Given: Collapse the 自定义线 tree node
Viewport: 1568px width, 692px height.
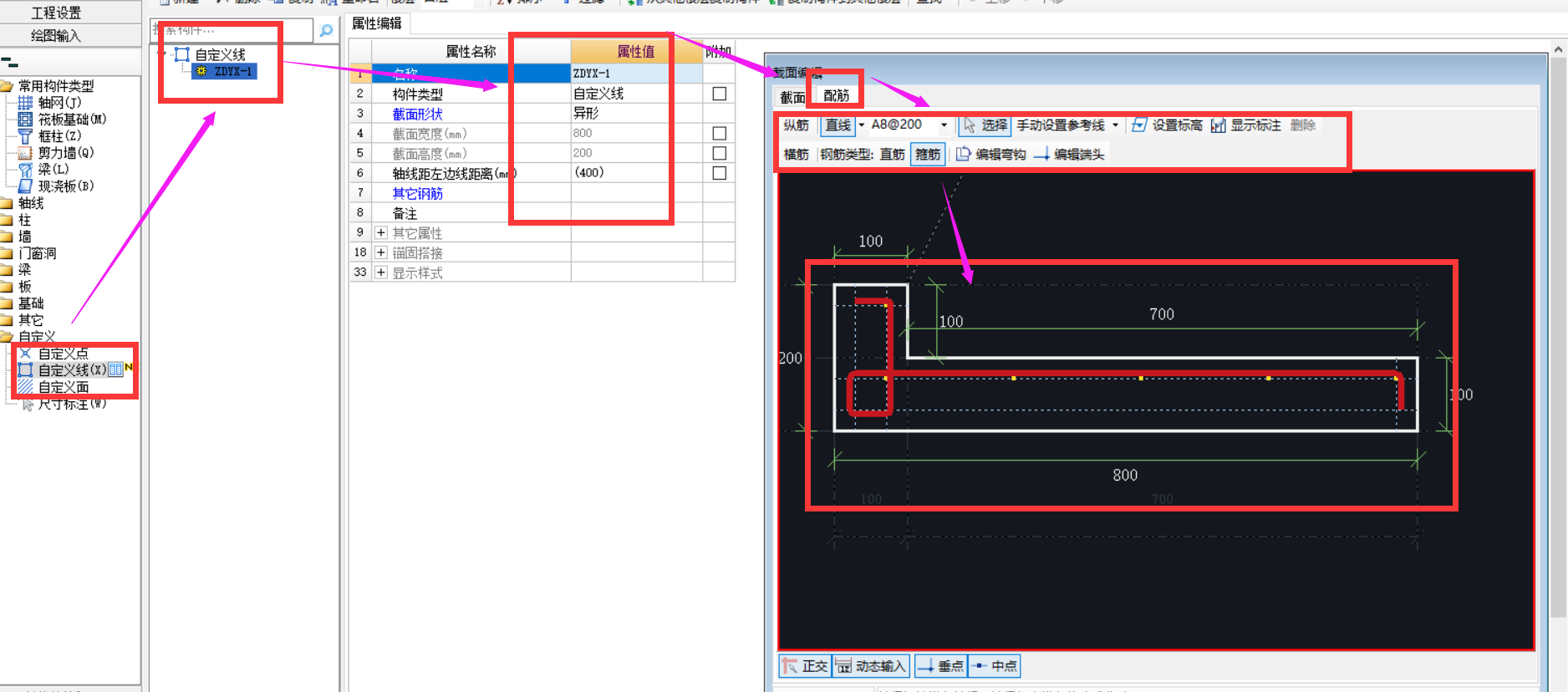Looking at the screenshot, I should click(x=162, y=54).
